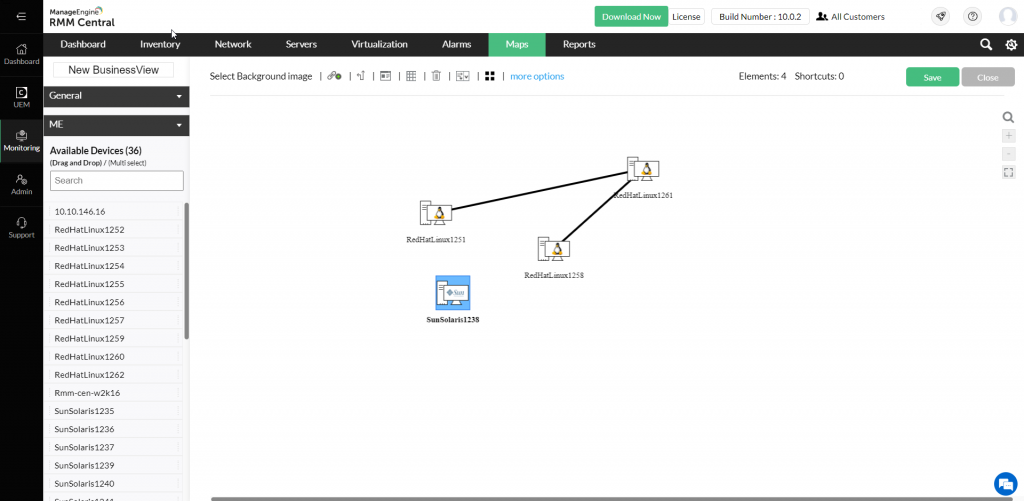Open the Inventory tab
The width and height of the screenshot is (1024, 501).
point(160,44)
